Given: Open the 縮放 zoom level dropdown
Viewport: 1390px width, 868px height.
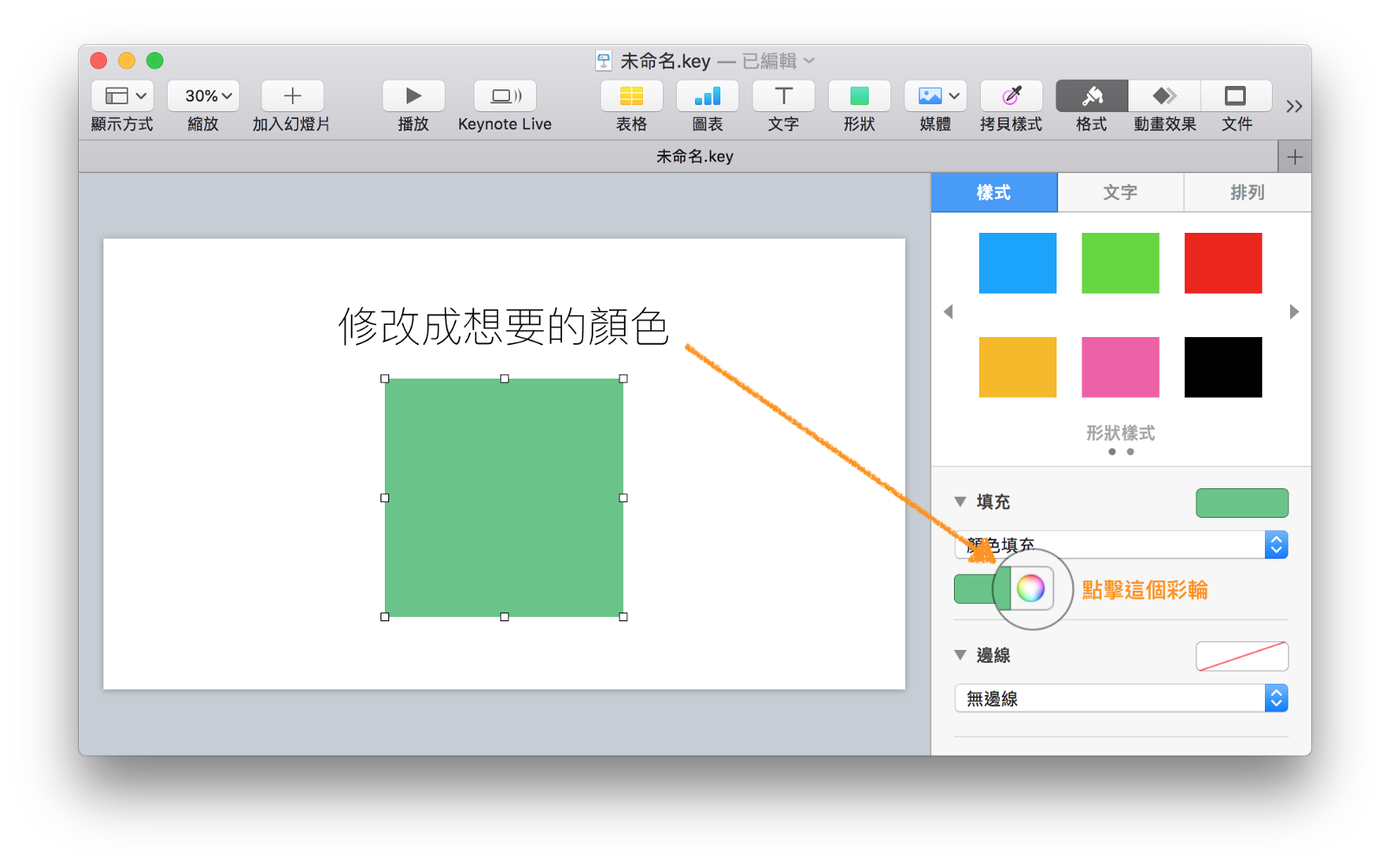Looking at the screenshot, I should coord(202,96).
